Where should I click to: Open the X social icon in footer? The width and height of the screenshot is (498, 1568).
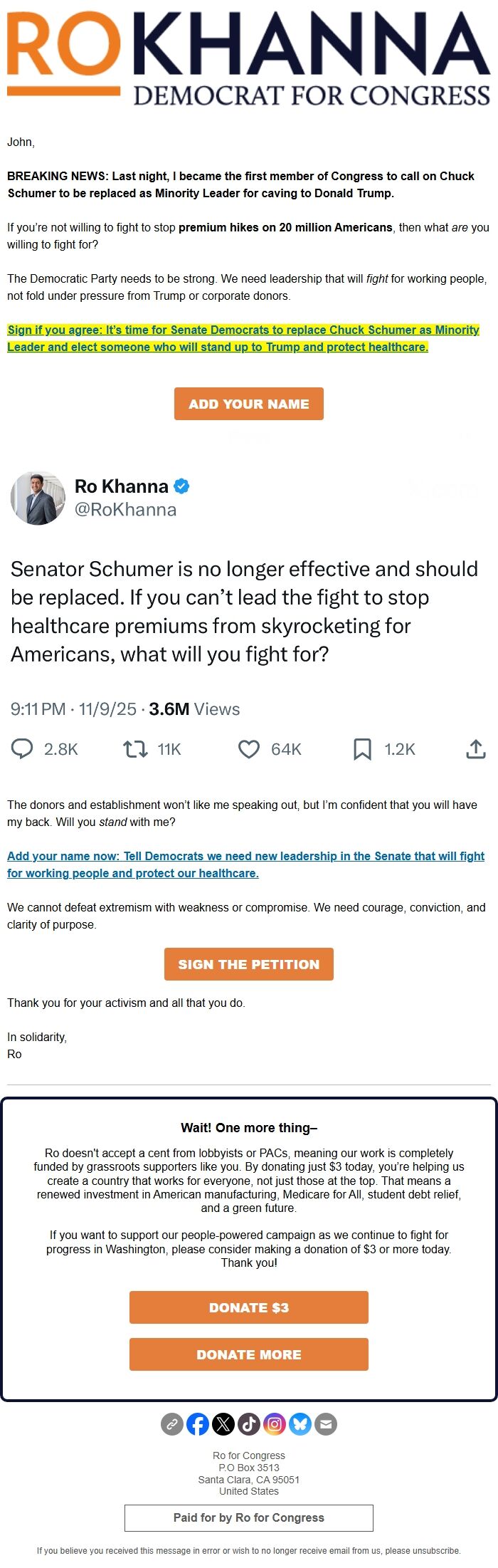(223, 1424)
